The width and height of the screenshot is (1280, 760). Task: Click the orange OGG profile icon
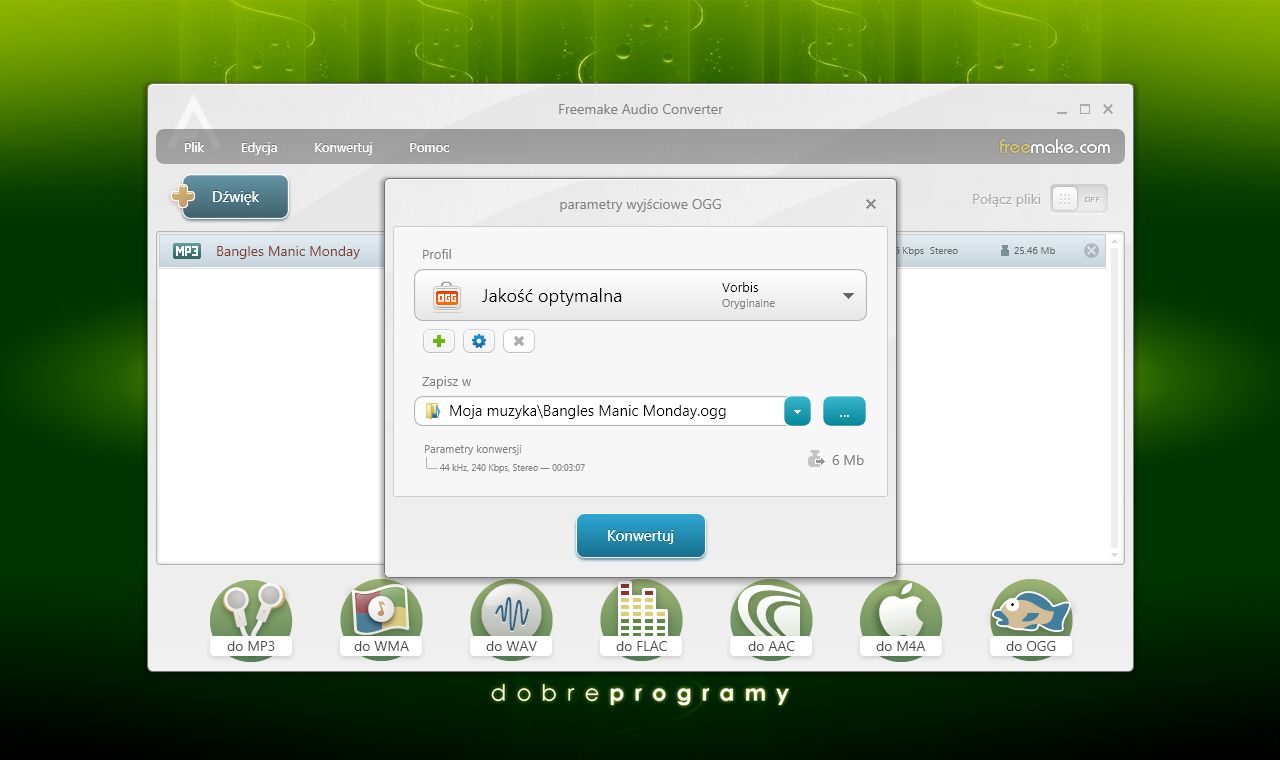(x=446, y=296)
